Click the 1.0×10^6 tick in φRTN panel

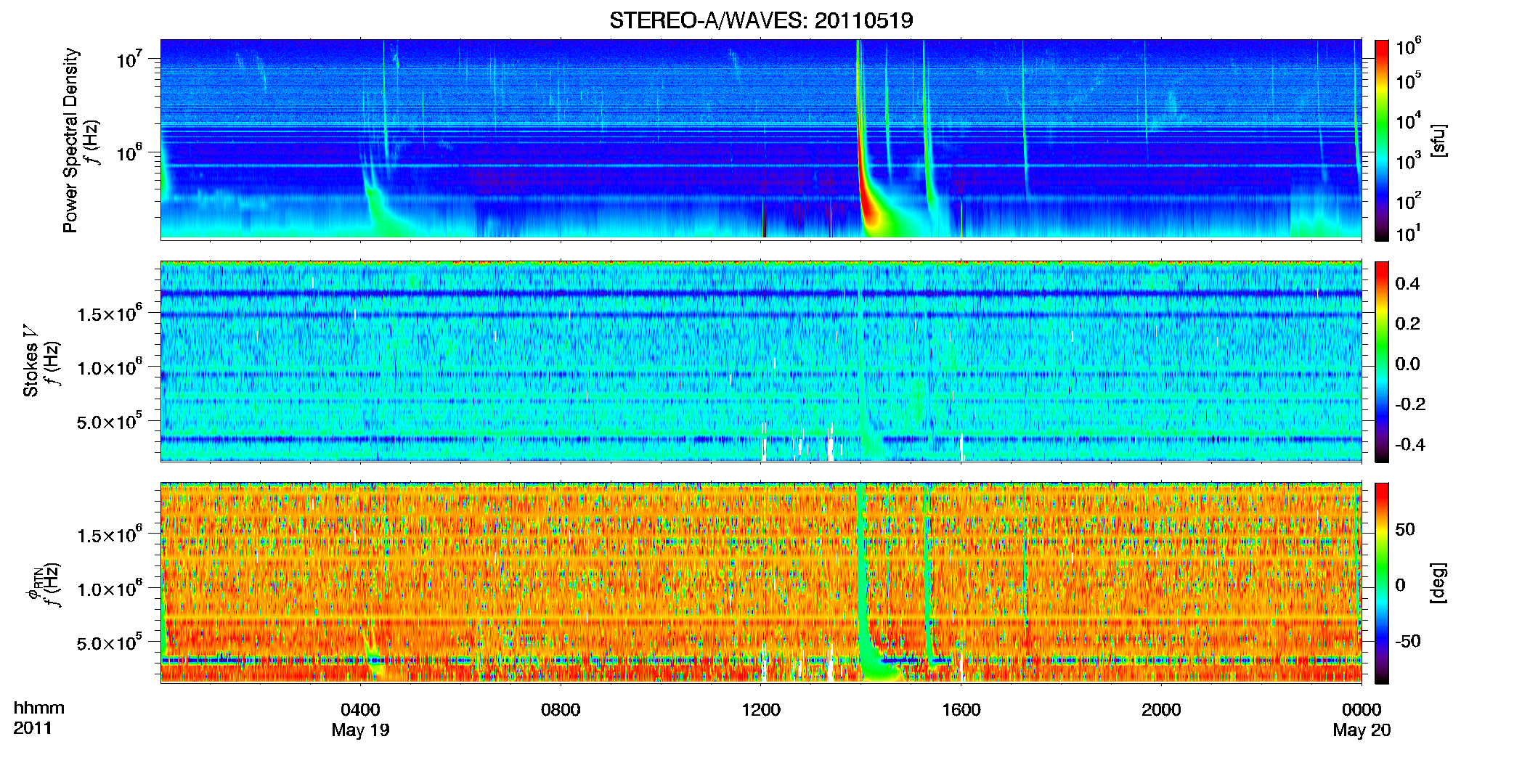point(110,589)
